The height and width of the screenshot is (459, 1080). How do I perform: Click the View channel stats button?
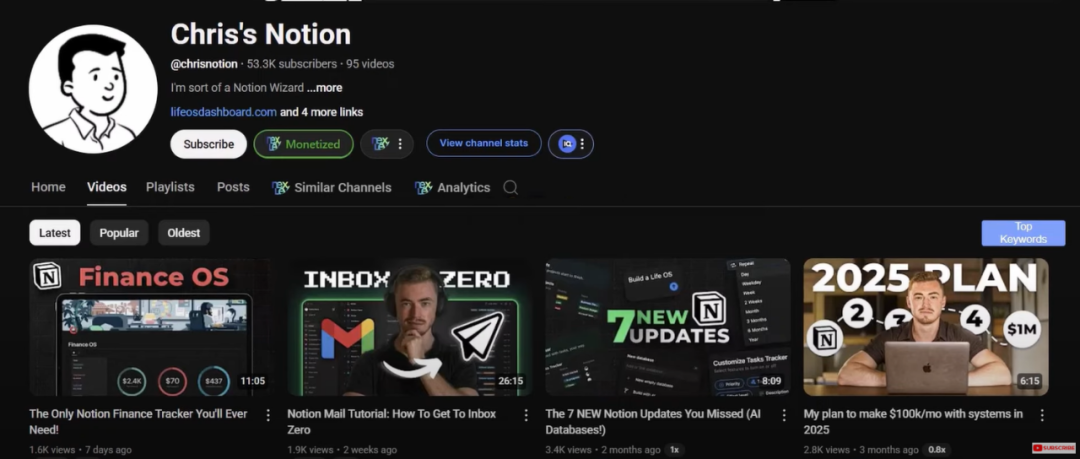[484, 143]
